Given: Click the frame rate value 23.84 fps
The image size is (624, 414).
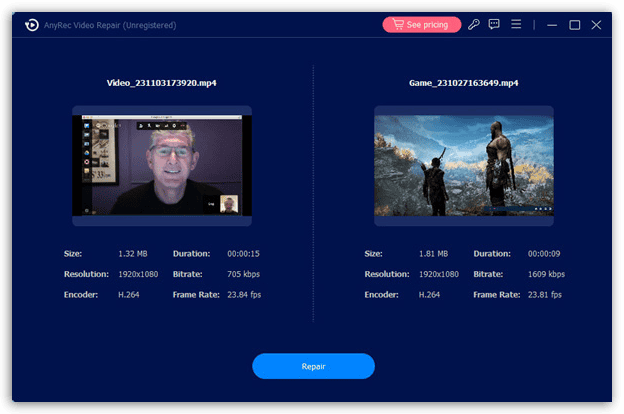Looking at the screenshot, I should tap(244, 295).
